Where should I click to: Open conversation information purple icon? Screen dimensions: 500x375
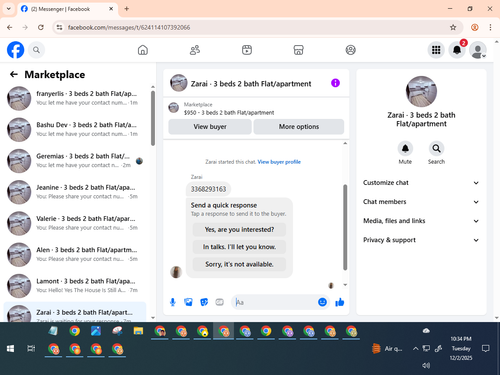tap(335, 83)
